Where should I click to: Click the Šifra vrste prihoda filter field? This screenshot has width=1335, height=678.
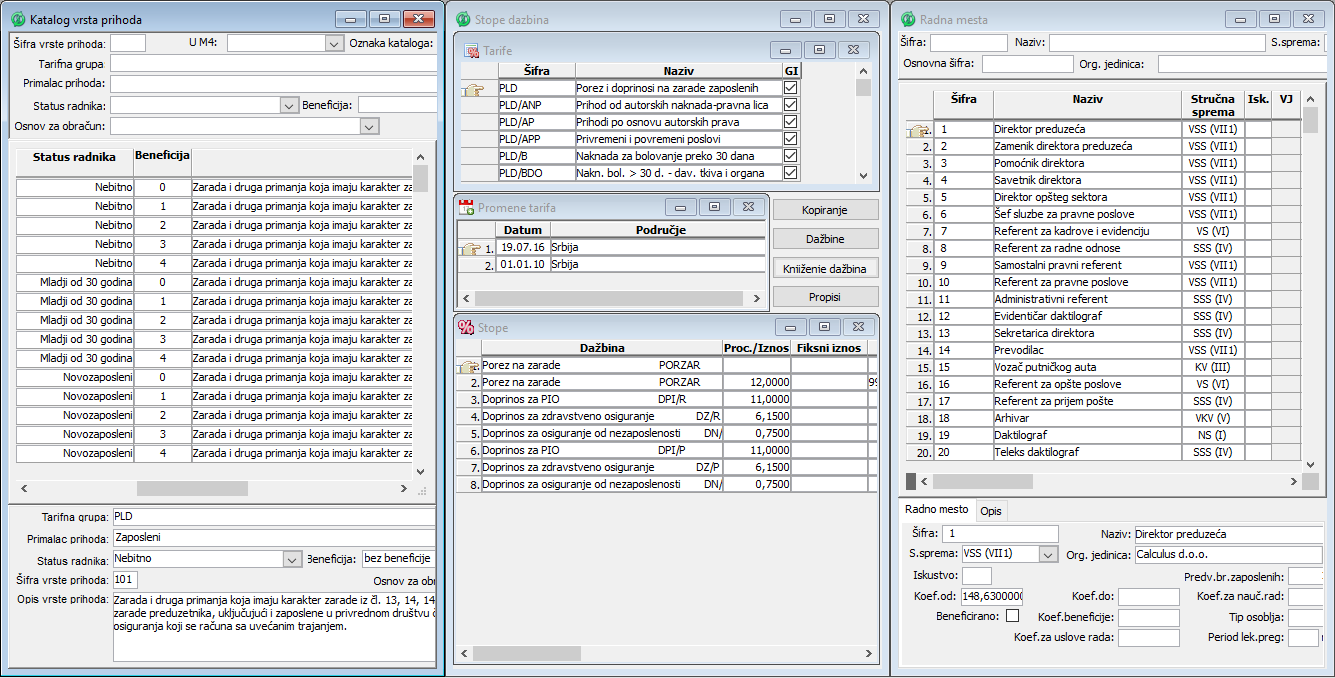coord(128,43)
